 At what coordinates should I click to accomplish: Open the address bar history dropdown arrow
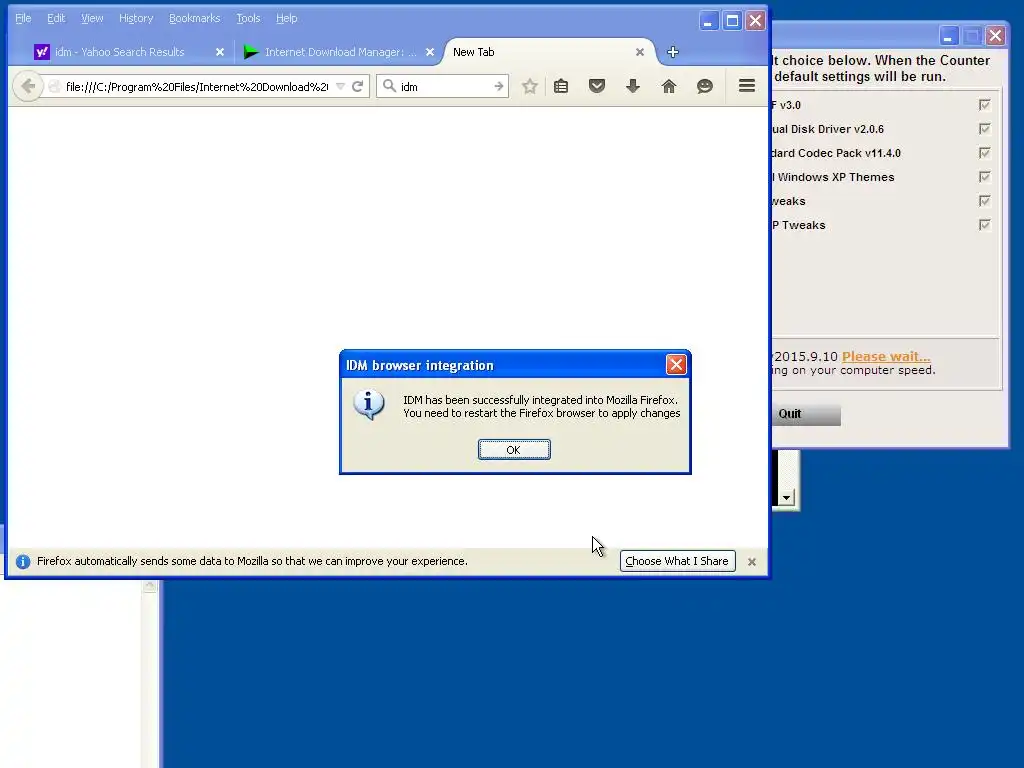[340, 86]
